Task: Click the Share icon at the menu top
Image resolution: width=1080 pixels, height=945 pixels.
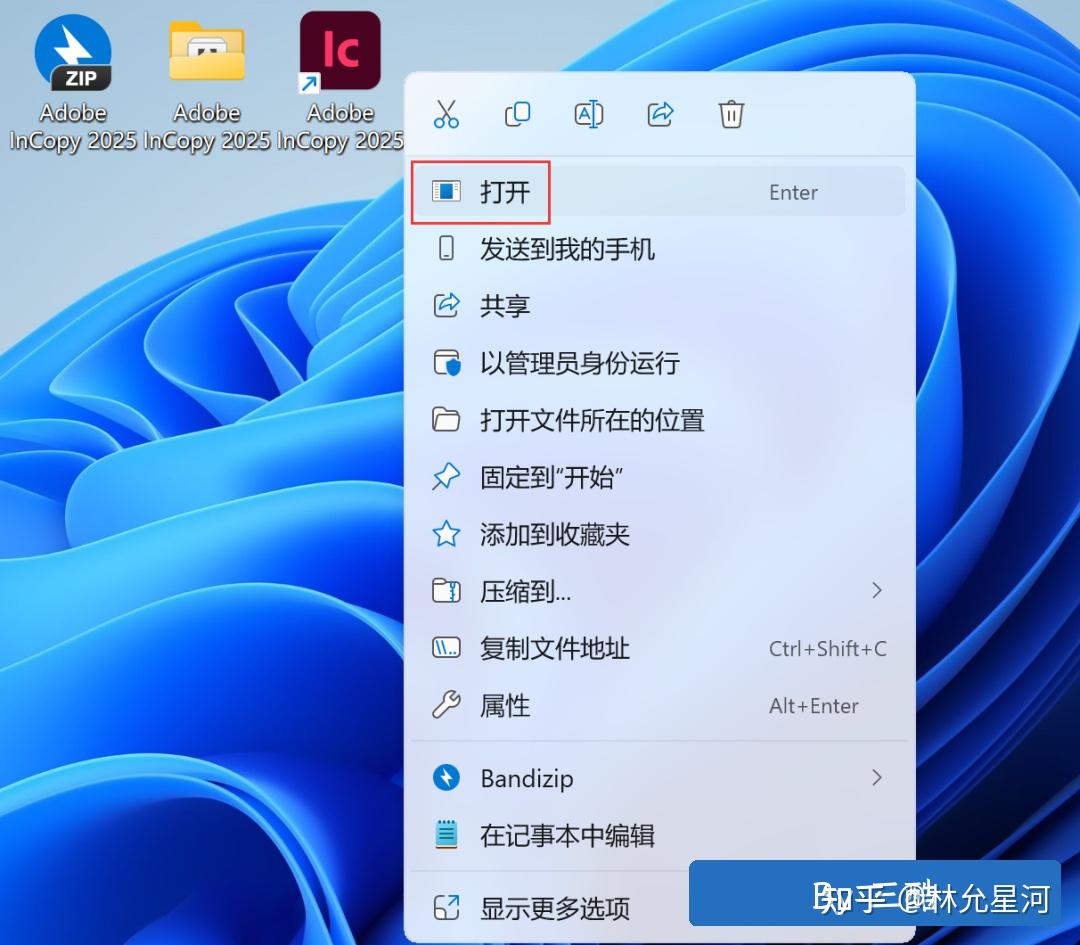Action: coord(659,114)
